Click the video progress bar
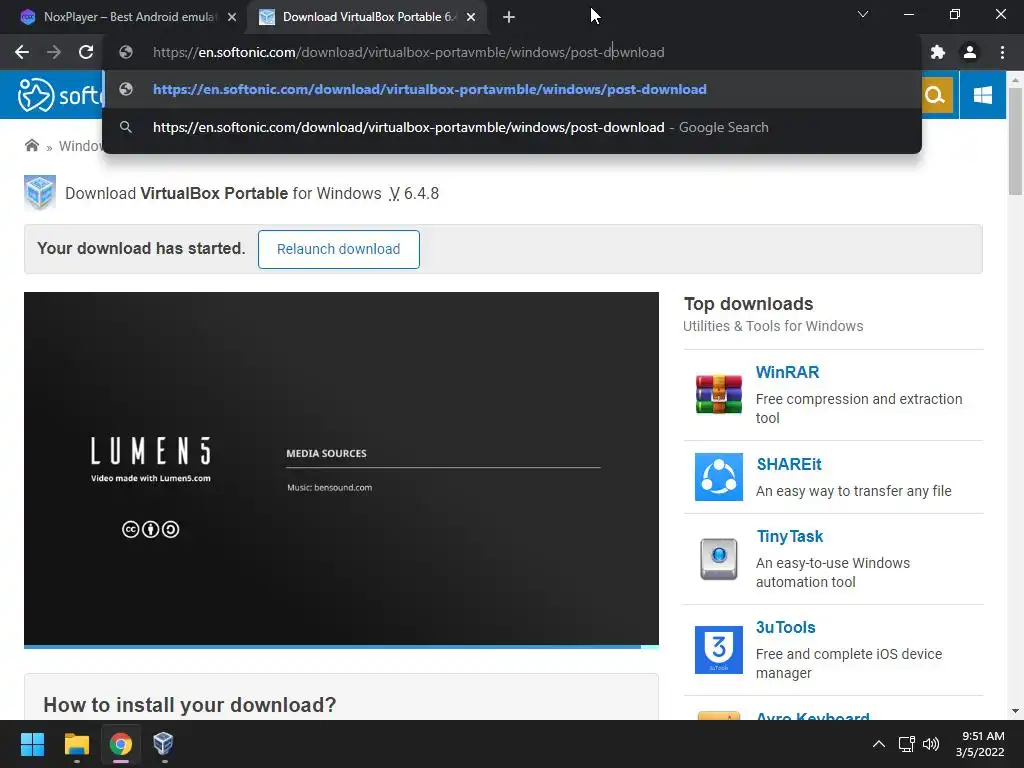Image resolution: width=1024 pixels, height=768 pixels. coord(341,647)
